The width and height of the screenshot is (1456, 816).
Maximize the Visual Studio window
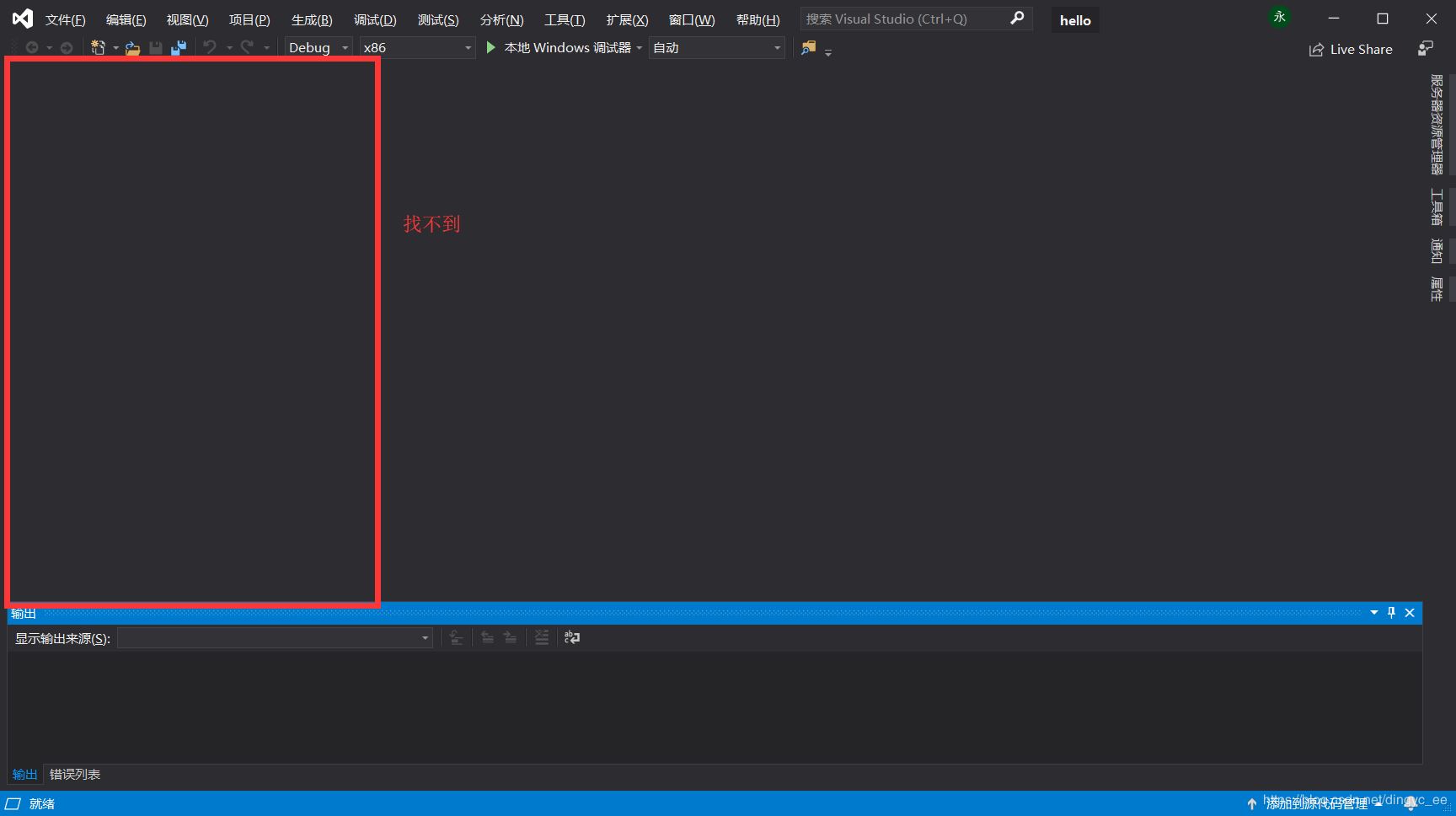(x=1383, y=19)
